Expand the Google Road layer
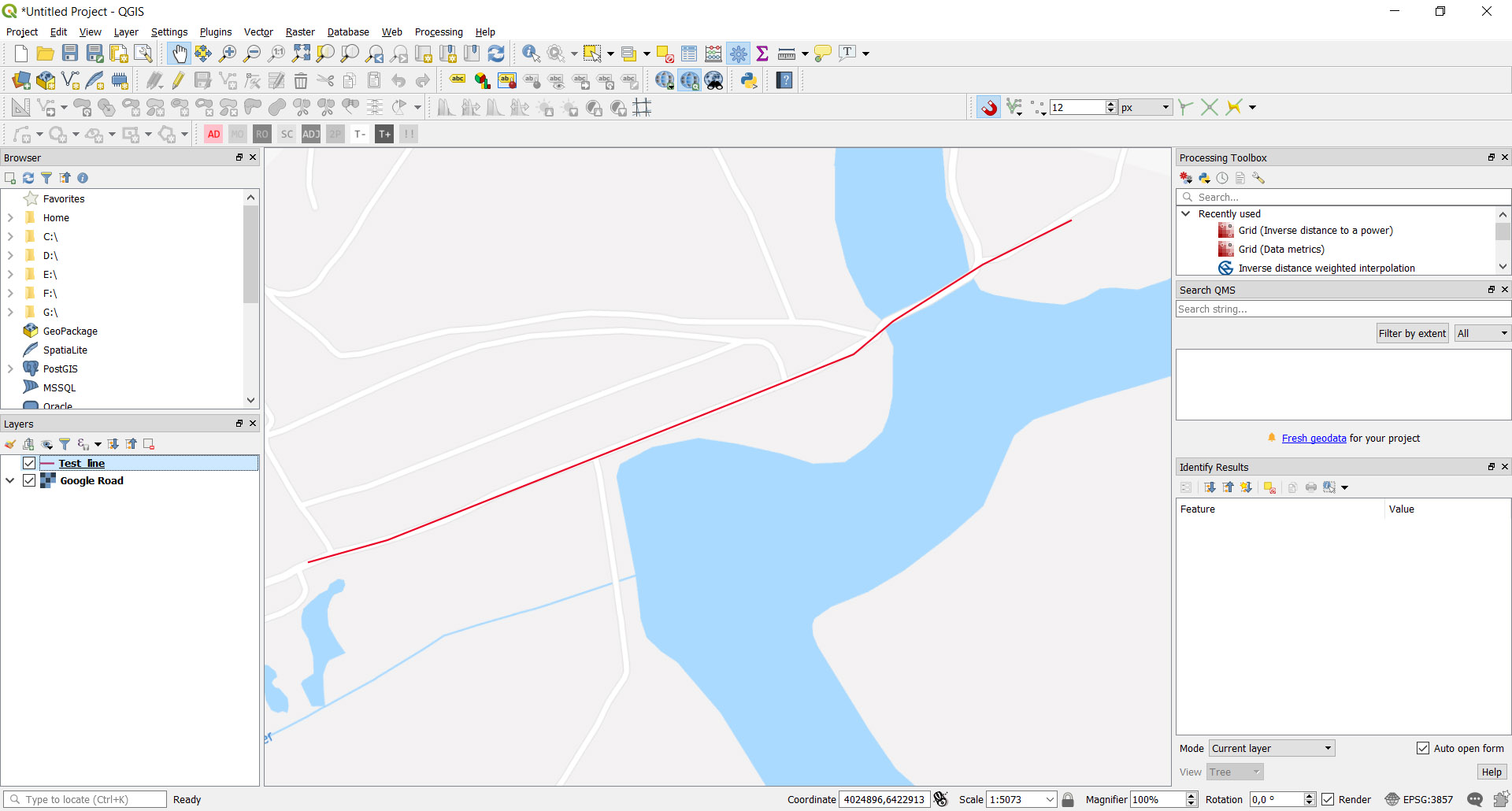Image resolution: width=1512 pixels, height=811 pixels. coord(10,480)
